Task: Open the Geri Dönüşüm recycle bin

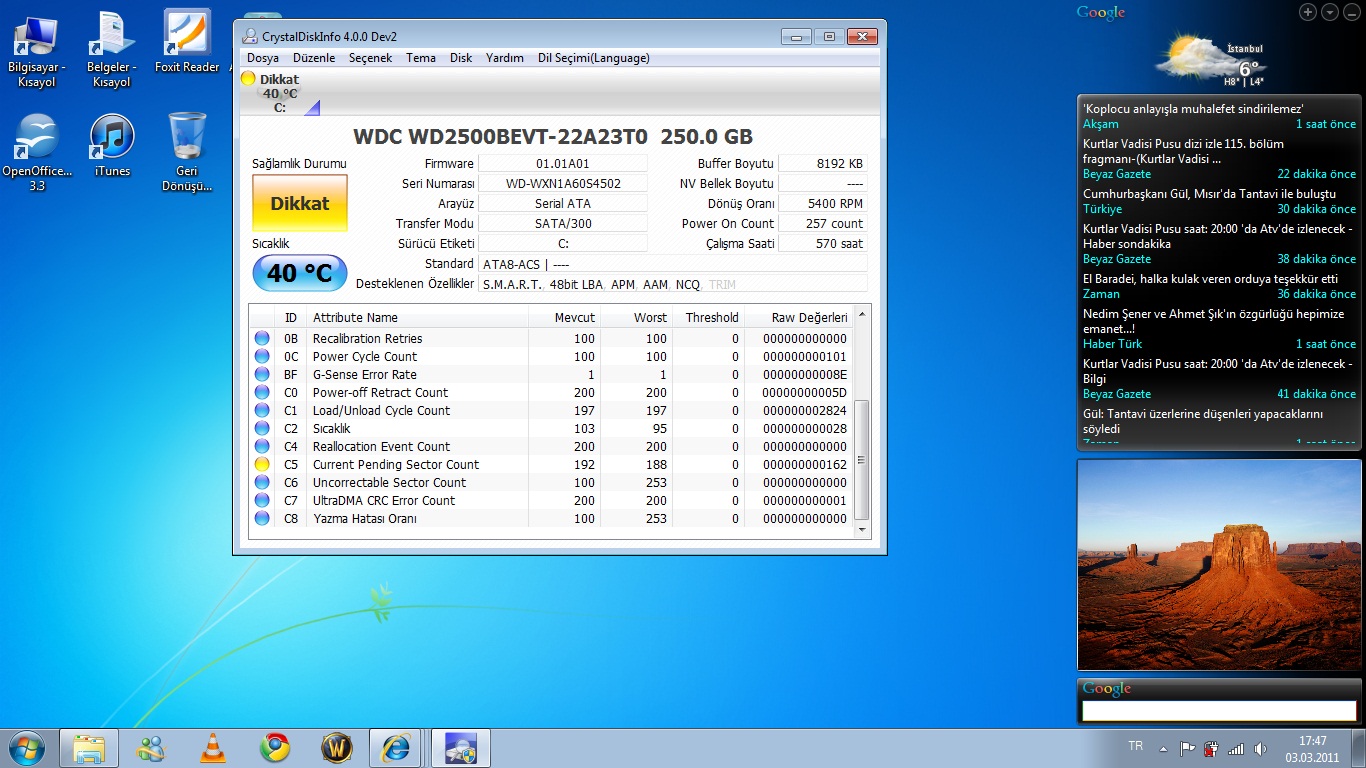Action: pyautogui.click(x=187, y=152)
